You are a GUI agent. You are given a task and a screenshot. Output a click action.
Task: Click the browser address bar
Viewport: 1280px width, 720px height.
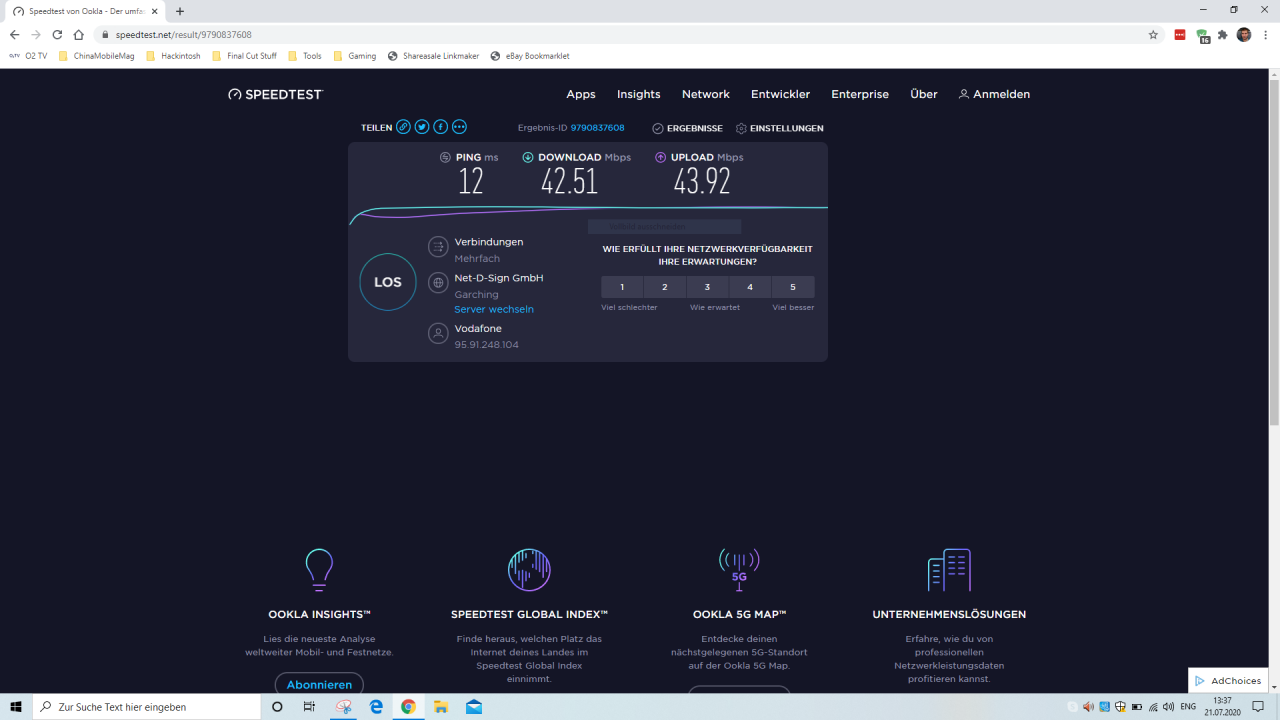[x=620, y=34]
